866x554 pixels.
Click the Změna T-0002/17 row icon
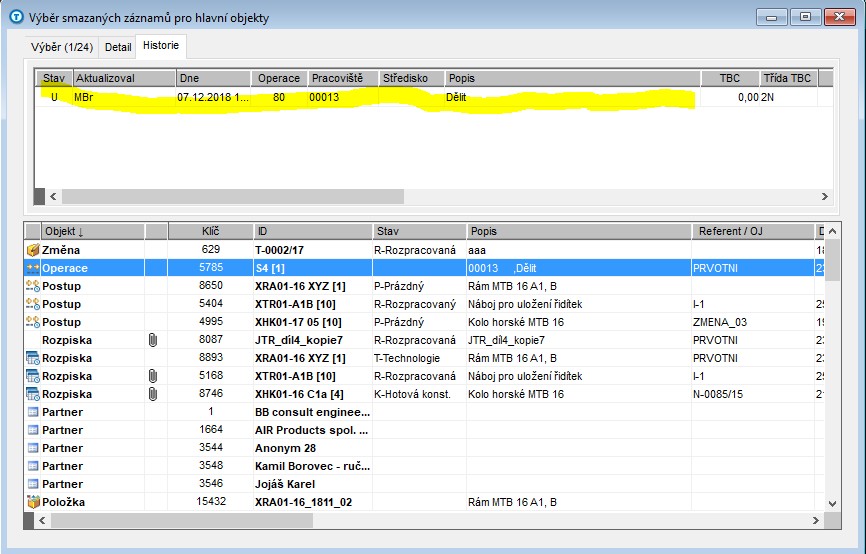pos(32,250)
